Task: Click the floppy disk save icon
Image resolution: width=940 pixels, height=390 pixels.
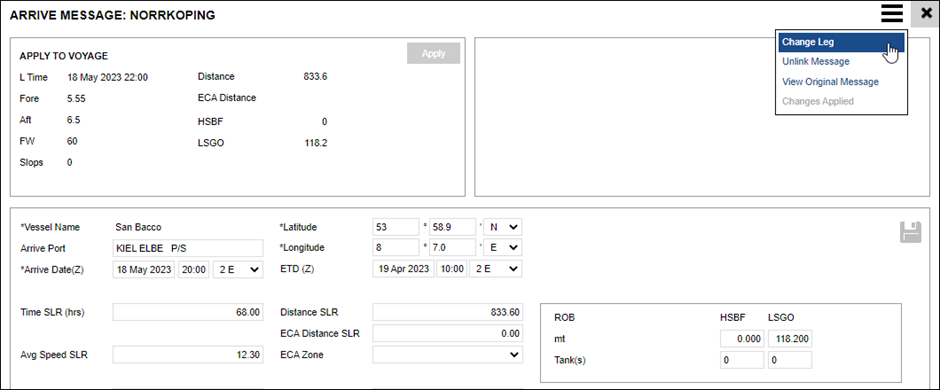Action: (x=910, y=232)
